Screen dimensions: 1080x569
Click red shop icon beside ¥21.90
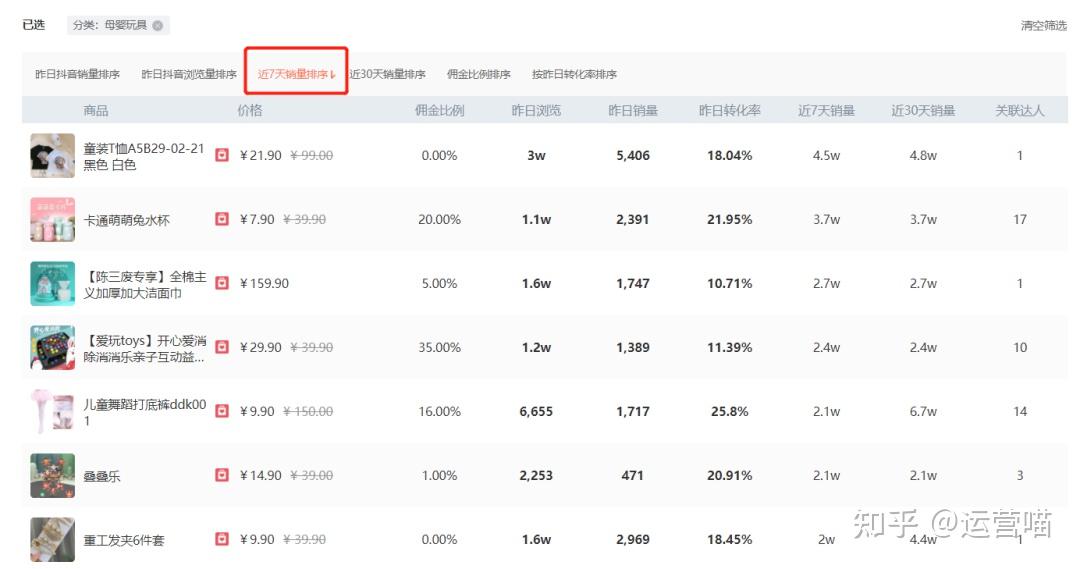[222, 155]
